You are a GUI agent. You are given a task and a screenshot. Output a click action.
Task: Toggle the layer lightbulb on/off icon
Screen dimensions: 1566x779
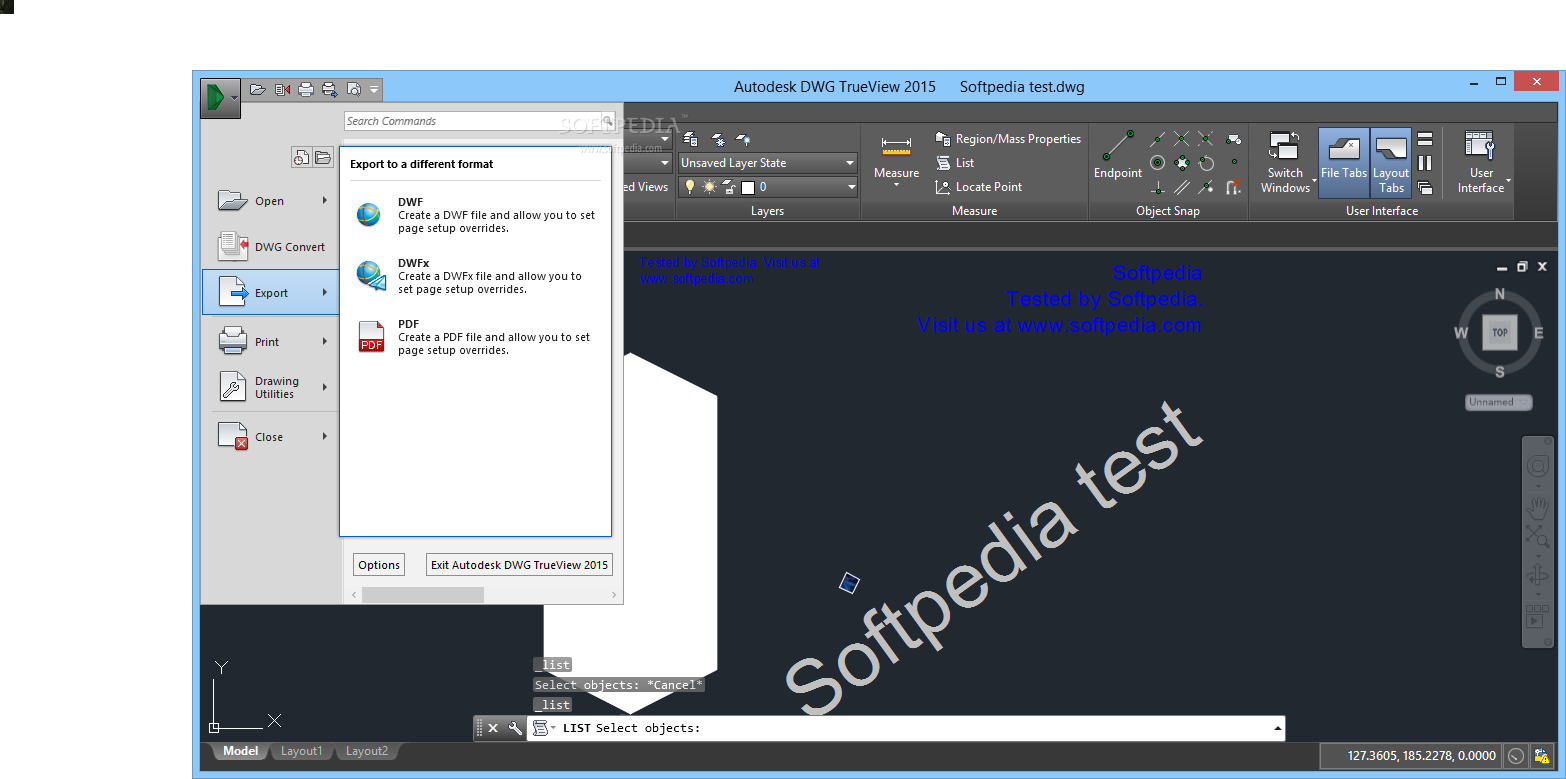pos(689,187)
